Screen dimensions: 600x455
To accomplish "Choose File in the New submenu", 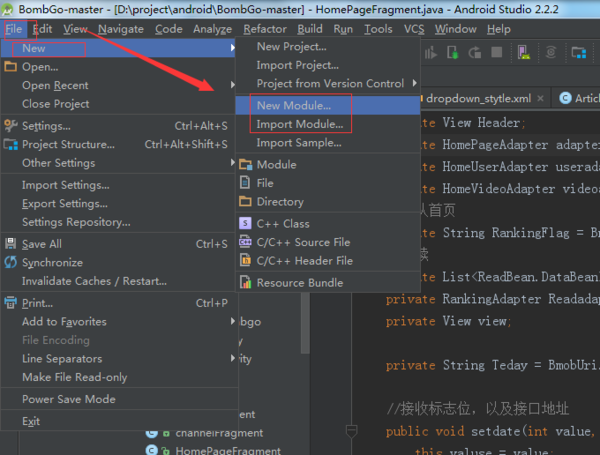I will [328, 183].
